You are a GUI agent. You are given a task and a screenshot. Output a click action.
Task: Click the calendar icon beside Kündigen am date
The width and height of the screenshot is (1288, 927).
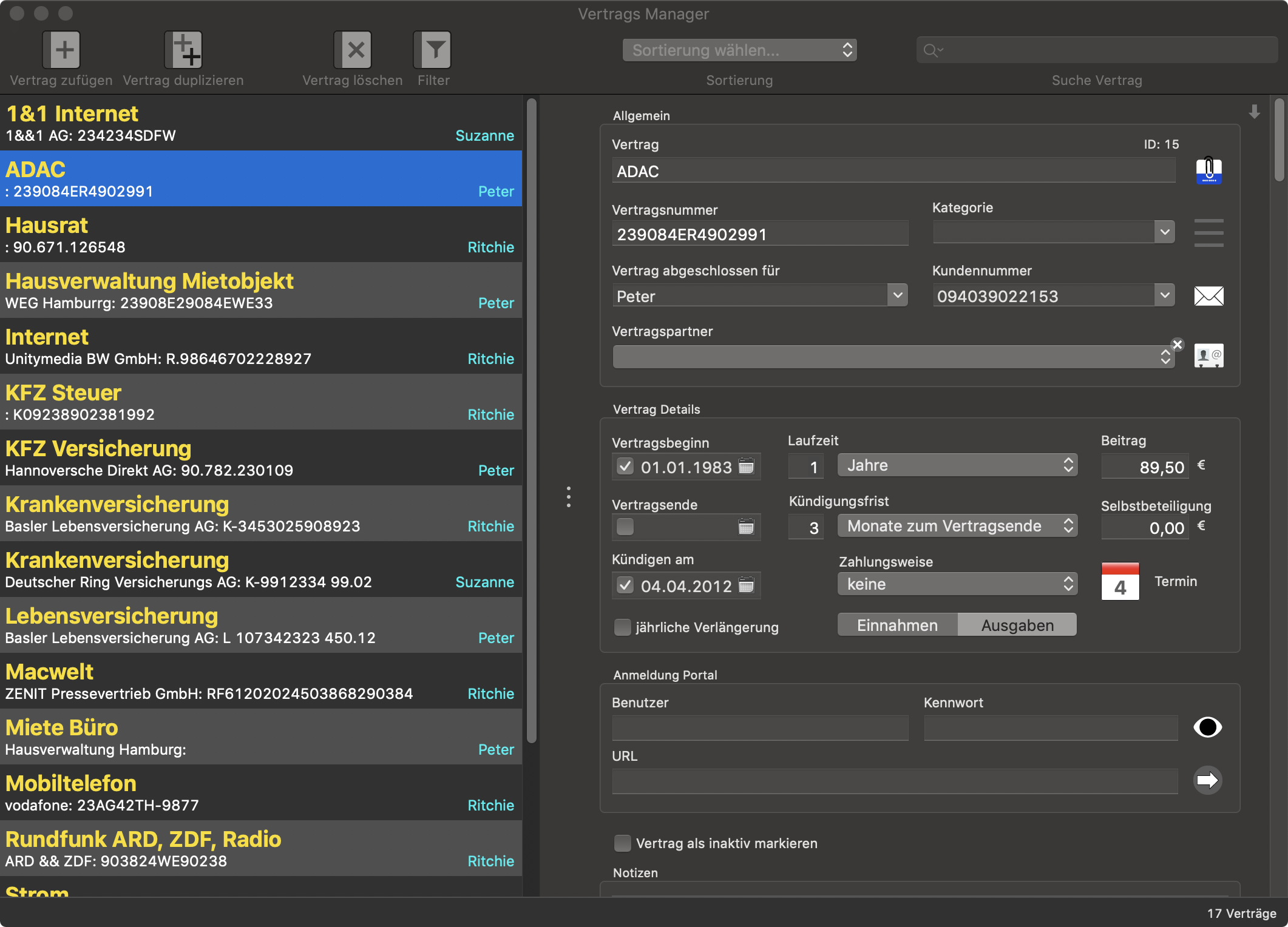click(746, 585)
